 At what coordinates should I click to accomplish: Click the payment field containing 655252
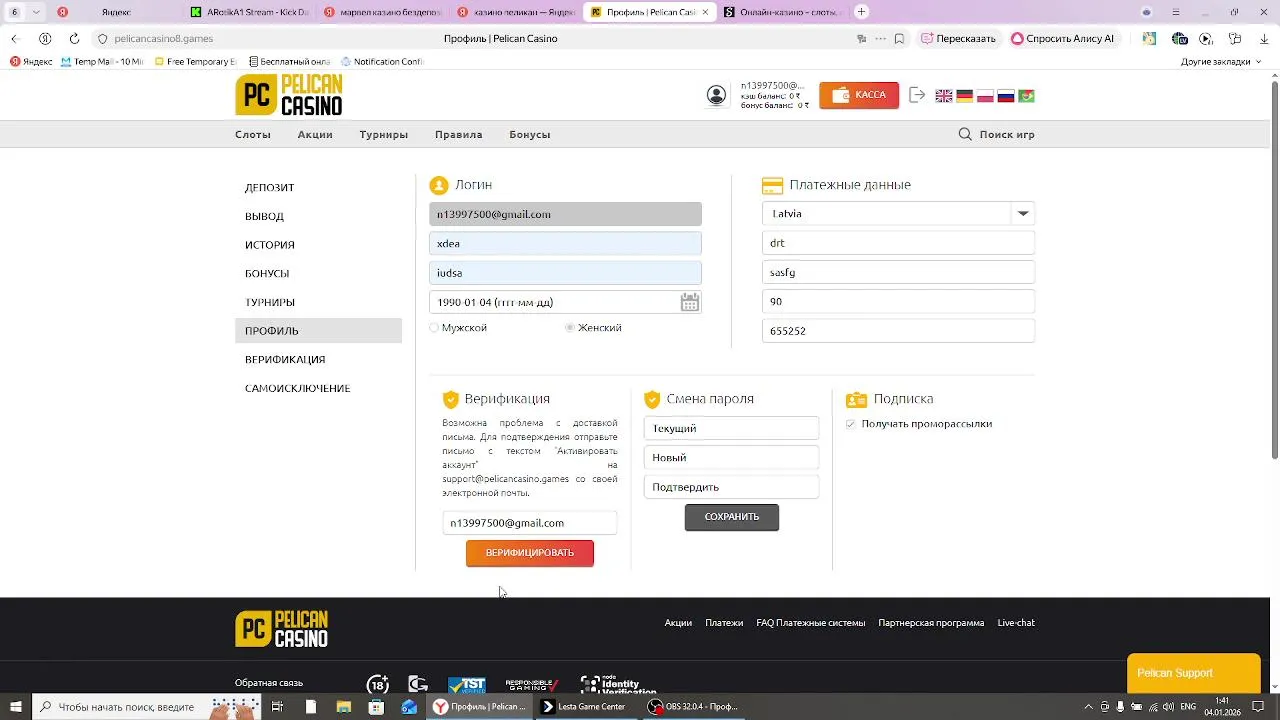[898, 330]
